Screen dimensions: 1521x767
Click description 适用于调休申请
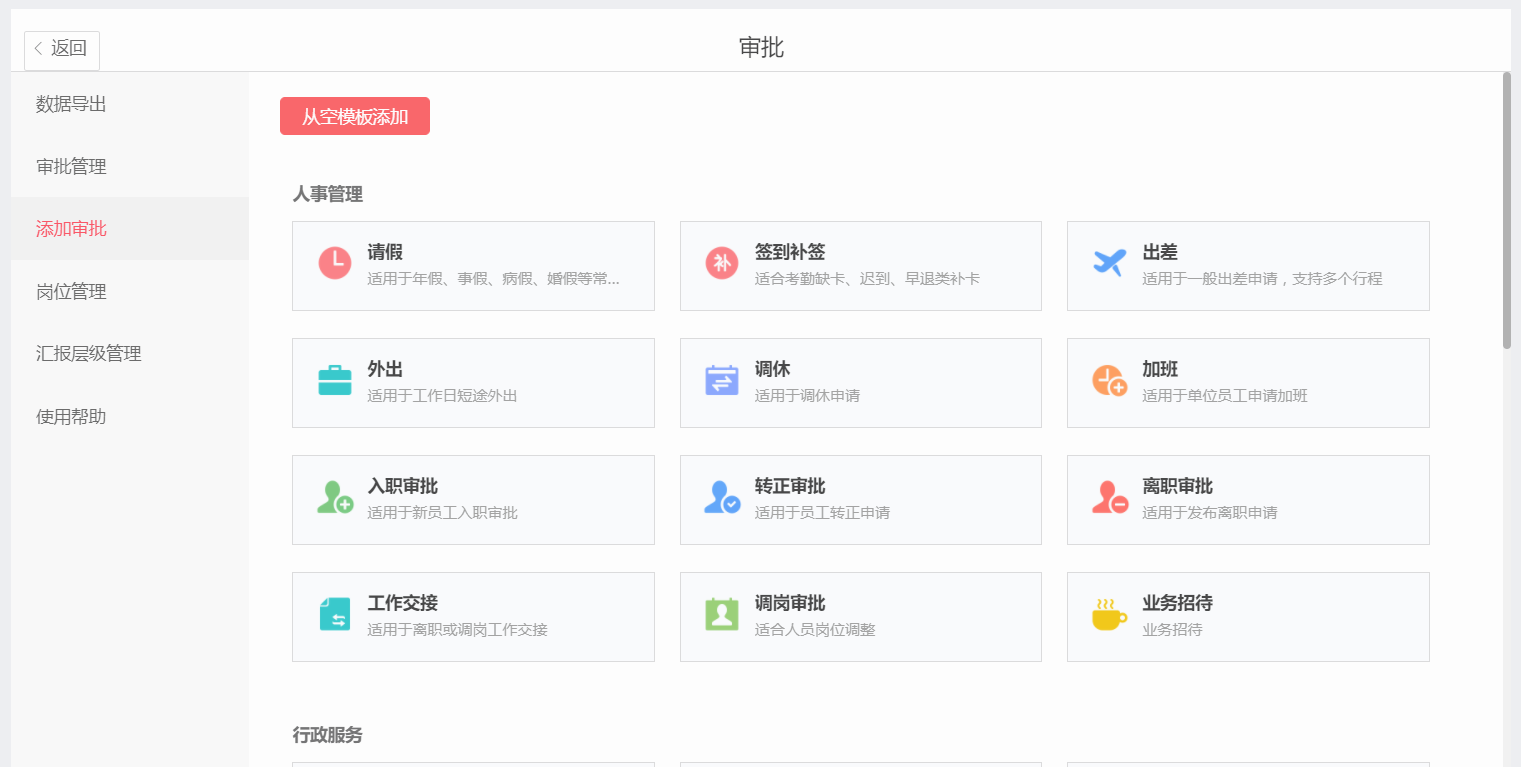pos(807,396)
